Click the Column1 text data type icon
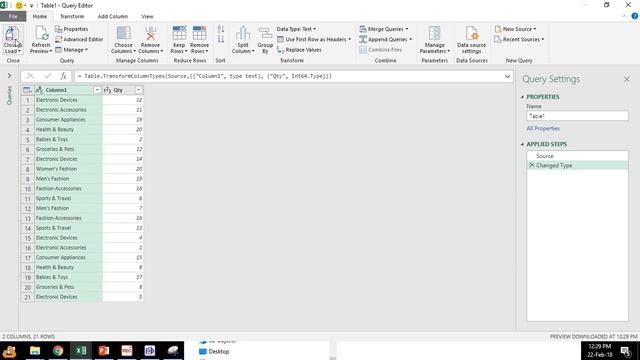The height and width of the screenshot is (360, 640). (39, 90)
